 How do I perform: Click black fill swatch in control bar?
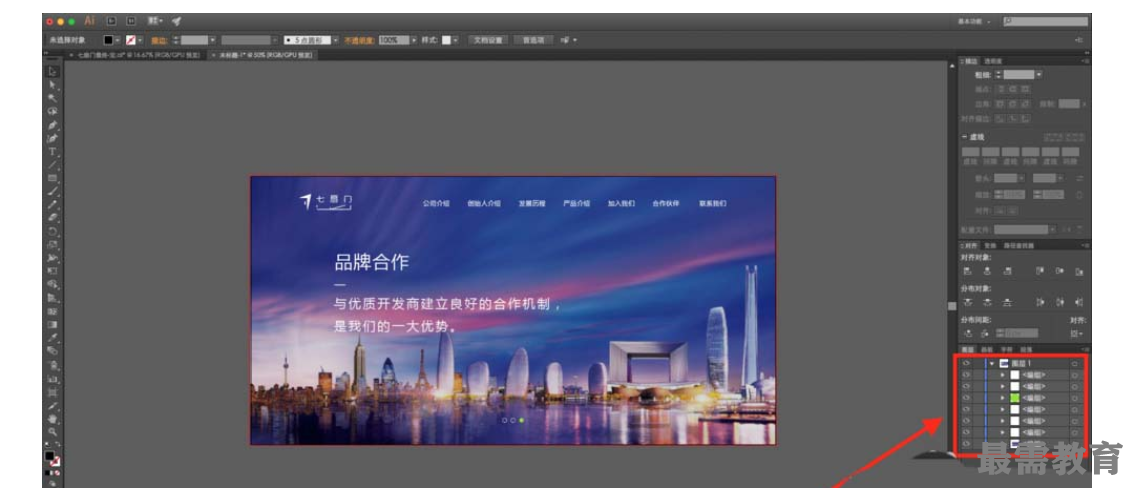tap(108, 40)
